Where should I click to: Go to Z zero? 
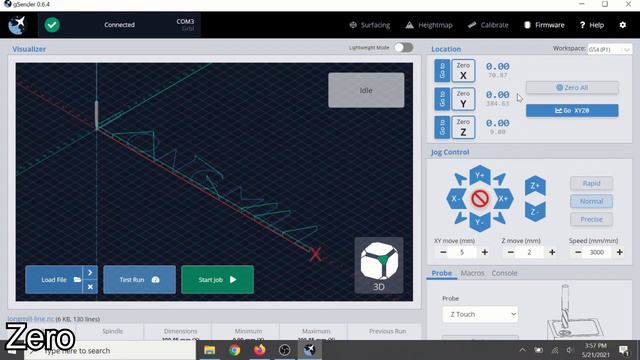click(x=442, y=127)
